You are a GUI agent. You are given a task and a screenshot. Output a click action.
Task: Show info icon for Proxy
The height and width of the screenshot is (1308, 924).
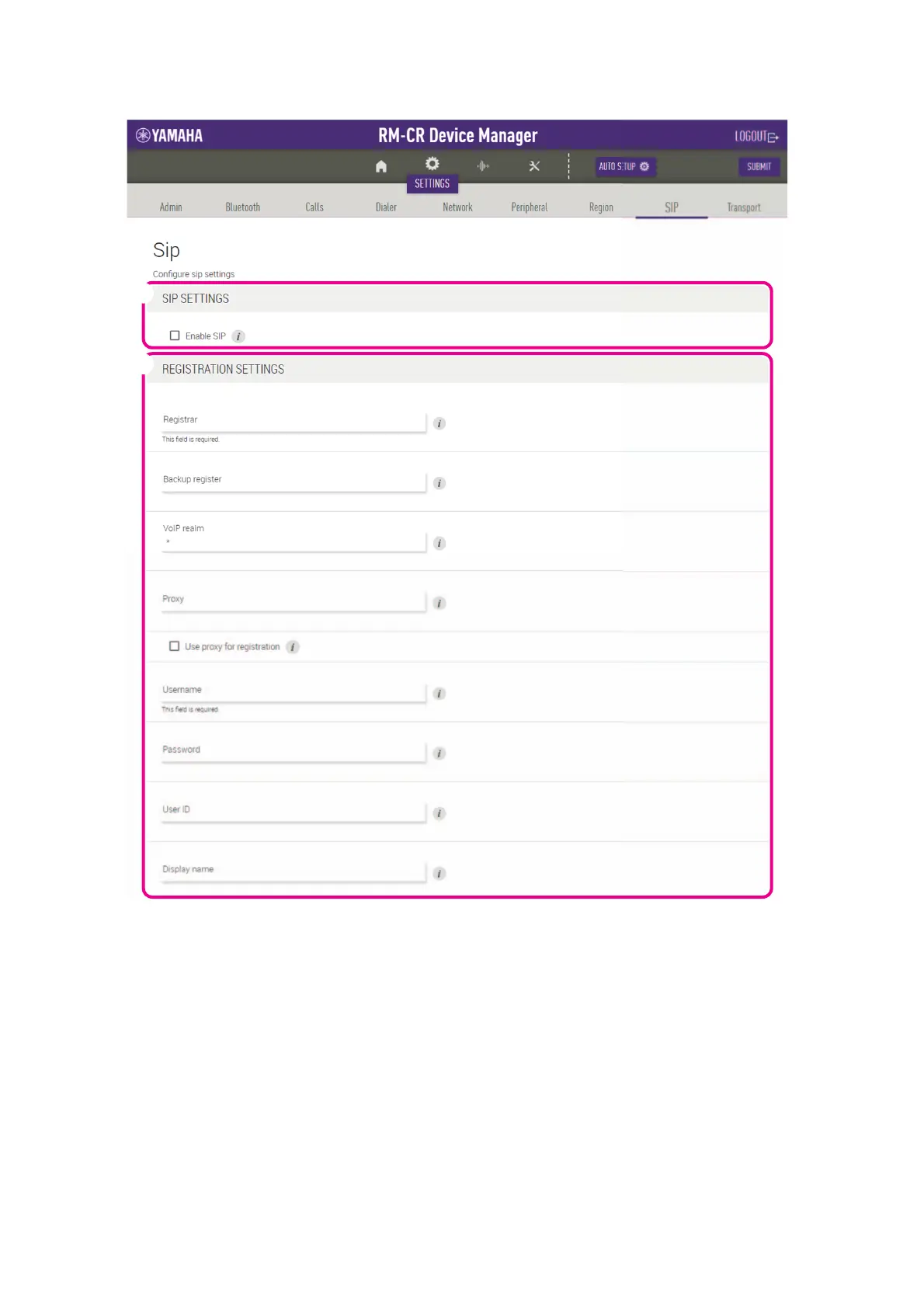pos(439,603)
